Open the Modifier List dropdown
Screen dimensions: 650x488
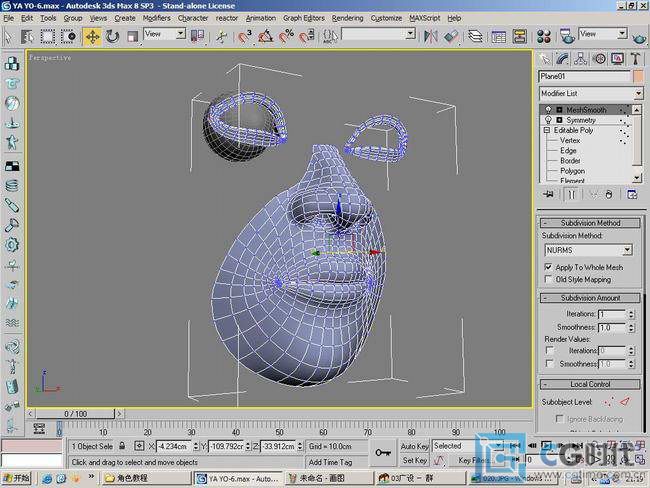click(591, 93)
